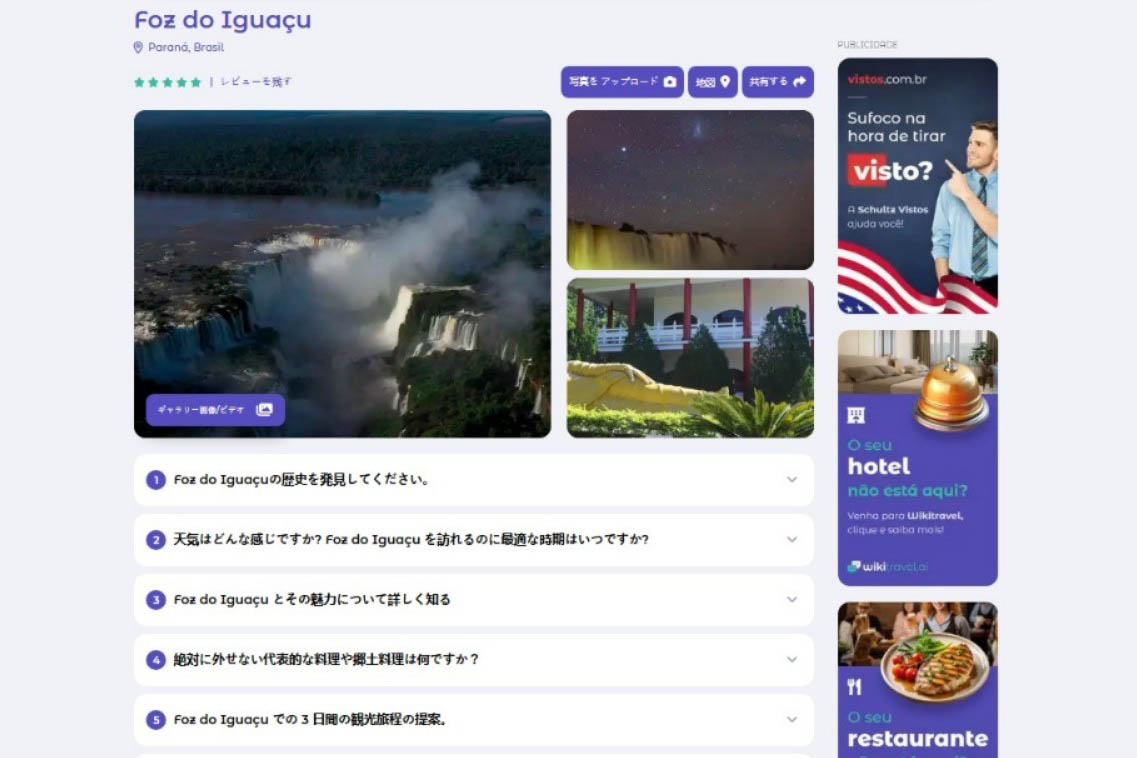Click the number 4 badge on the 料理 row

(156, 659)
